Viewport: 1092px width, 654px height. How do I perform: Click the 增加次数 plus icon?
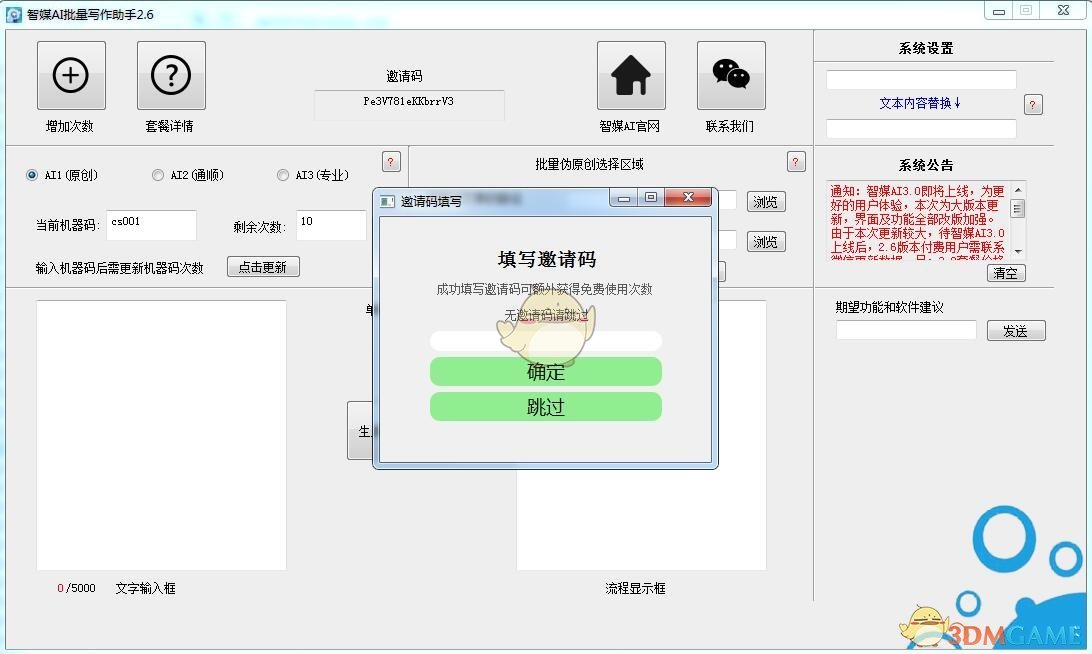tap(71, 75)
